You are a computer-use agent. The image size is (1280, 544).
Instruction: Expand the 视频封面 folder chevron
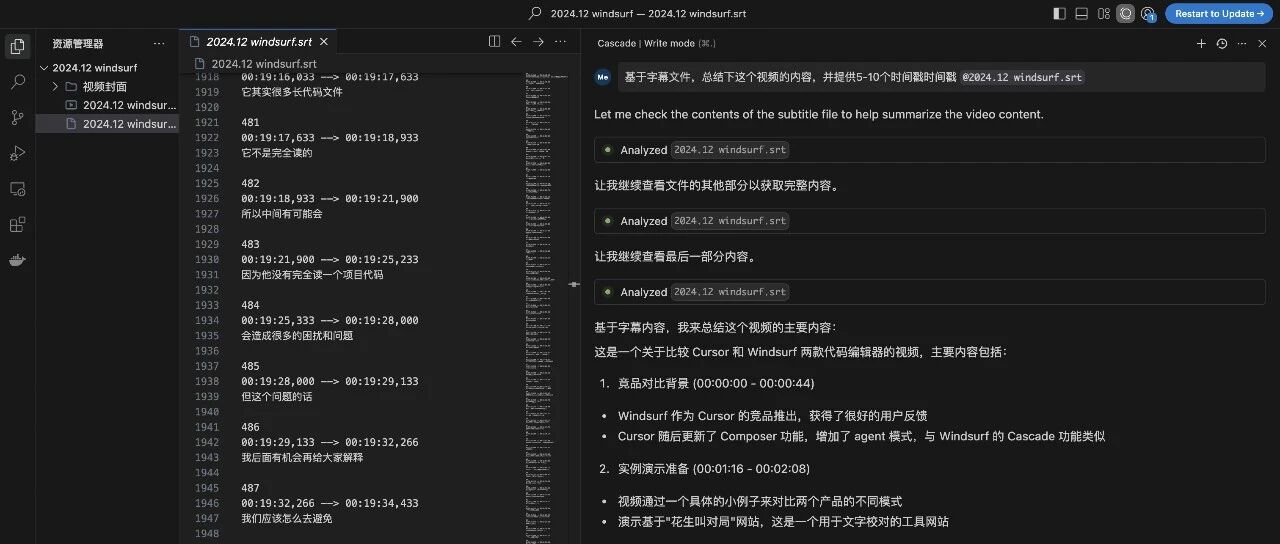(57, 87)
